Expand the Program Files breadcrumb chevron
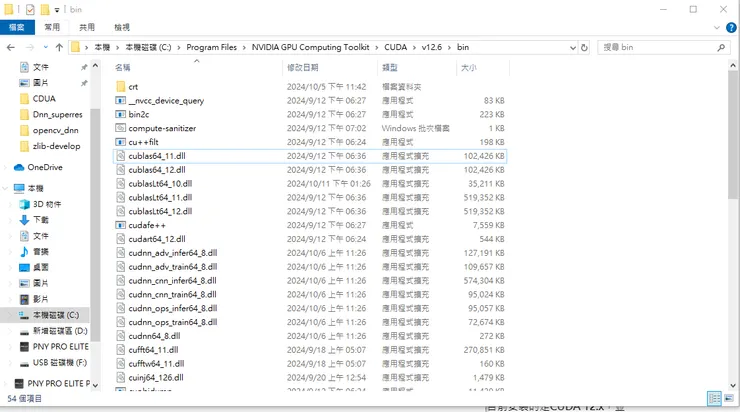 click(x=244, y=47)
